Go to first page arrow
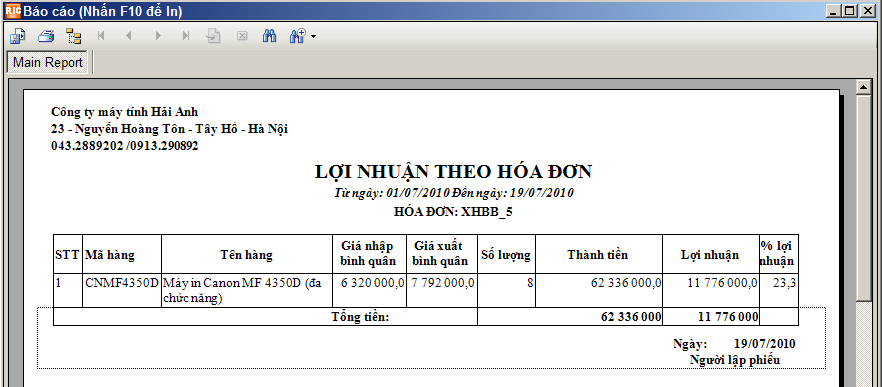The width and height of the screenshot is (882, 387). [101, 36]
